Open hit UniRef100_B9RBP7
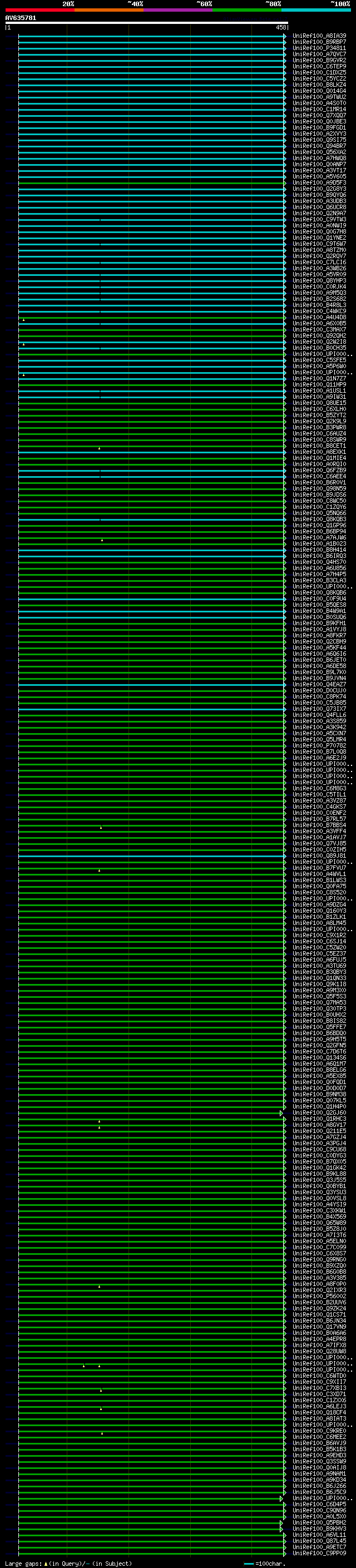 click(x=319, y=42)
